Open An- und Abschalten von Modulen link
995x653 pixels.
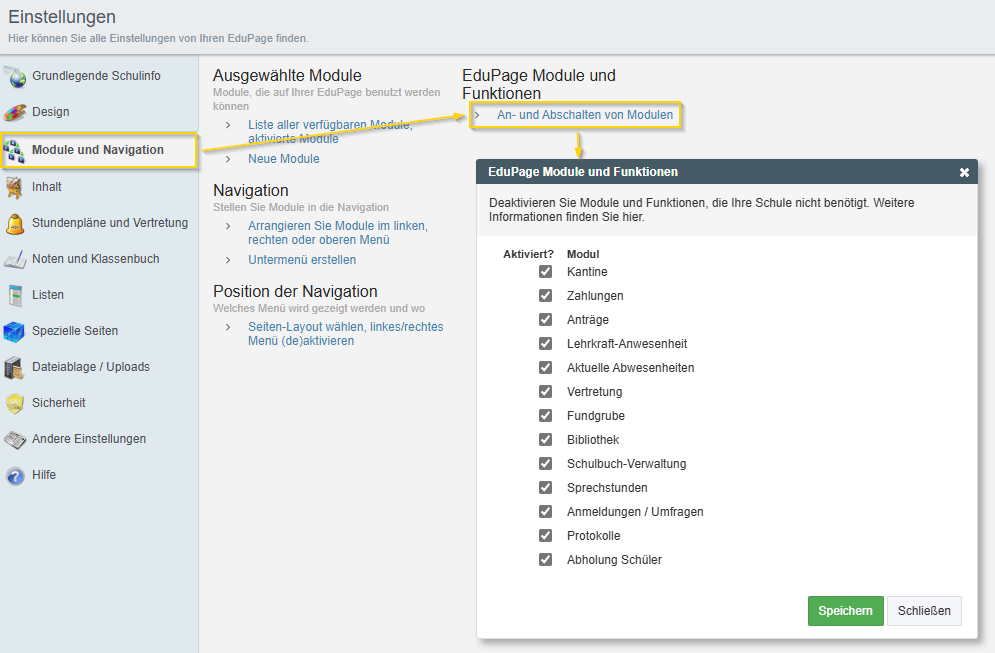pos(584,115)
